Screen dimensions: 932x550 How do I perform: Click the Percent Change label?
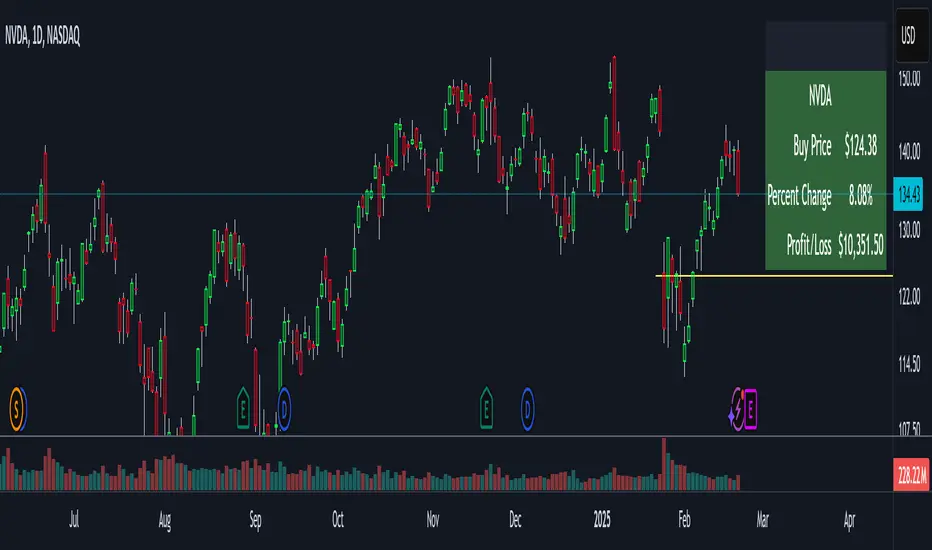click(x=799, y=195)
